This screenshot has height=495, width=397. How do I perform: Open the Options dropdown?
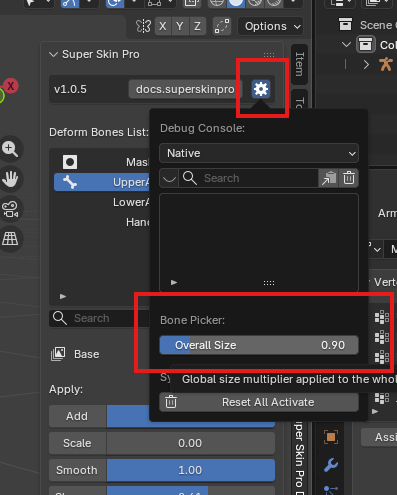pos(271,26)
